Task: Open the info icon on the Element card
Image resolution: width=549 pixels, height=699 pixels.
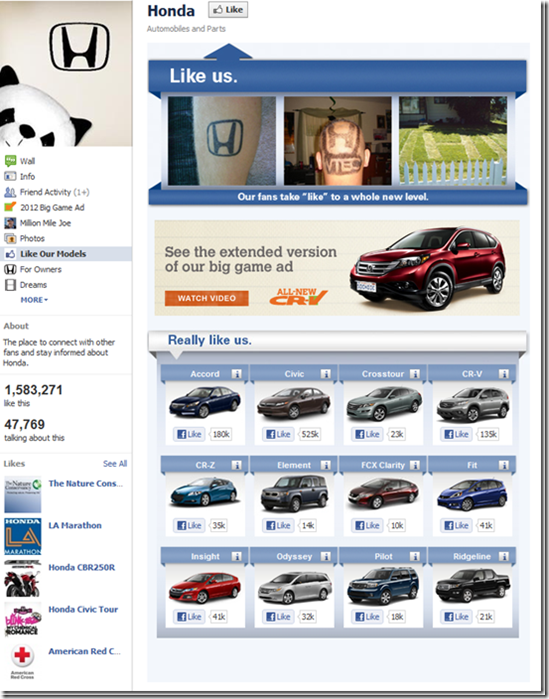Action: 325,465
